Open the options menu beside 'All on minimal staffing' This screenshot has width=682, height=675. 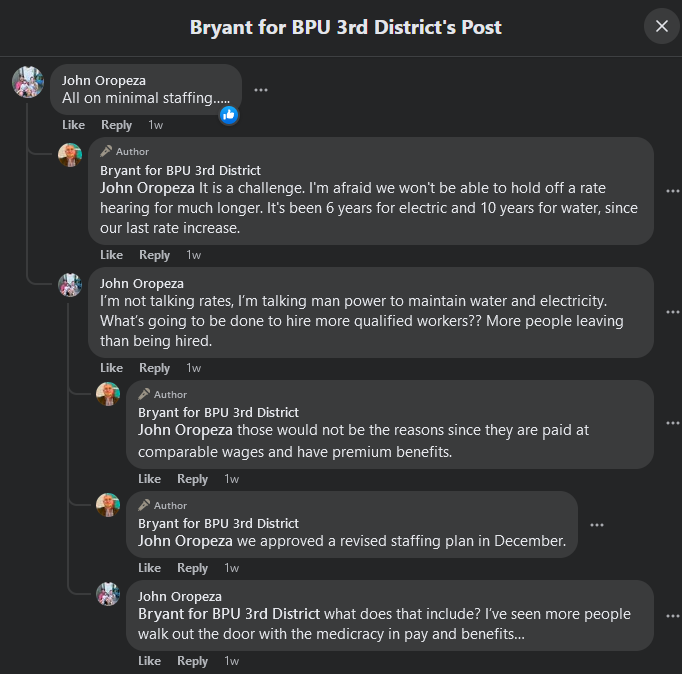[x=261, y=90]
